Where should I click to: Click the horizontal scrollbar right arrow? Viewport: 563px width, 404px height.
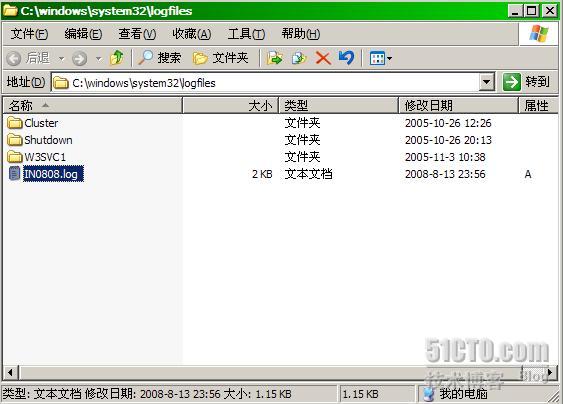(550, 372)
